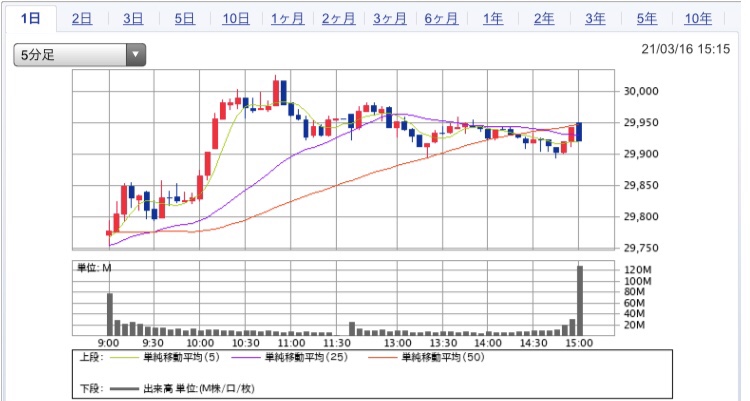750x401 pixels.
Task: Open the 5日 period chart
Action: click(184, 19)
